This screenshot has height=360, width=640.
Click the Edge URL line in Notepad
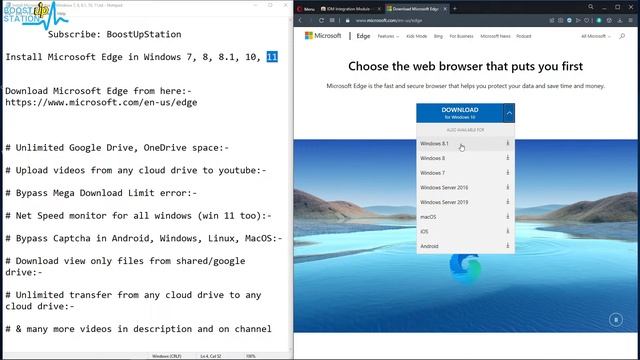(101, 102)
